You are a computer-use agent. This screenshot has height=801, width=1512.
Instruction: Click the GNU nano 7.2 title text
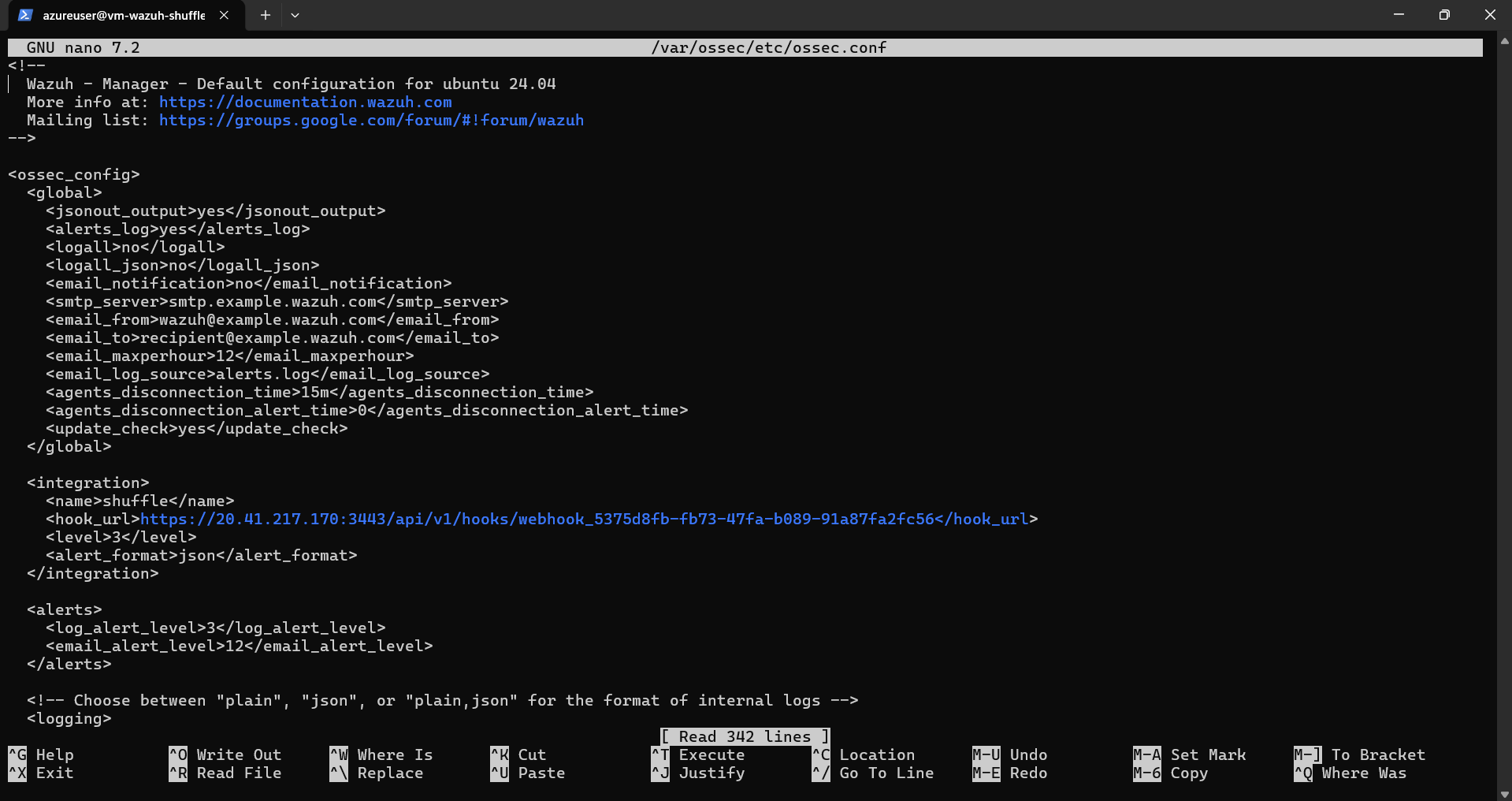click(84, 47)
